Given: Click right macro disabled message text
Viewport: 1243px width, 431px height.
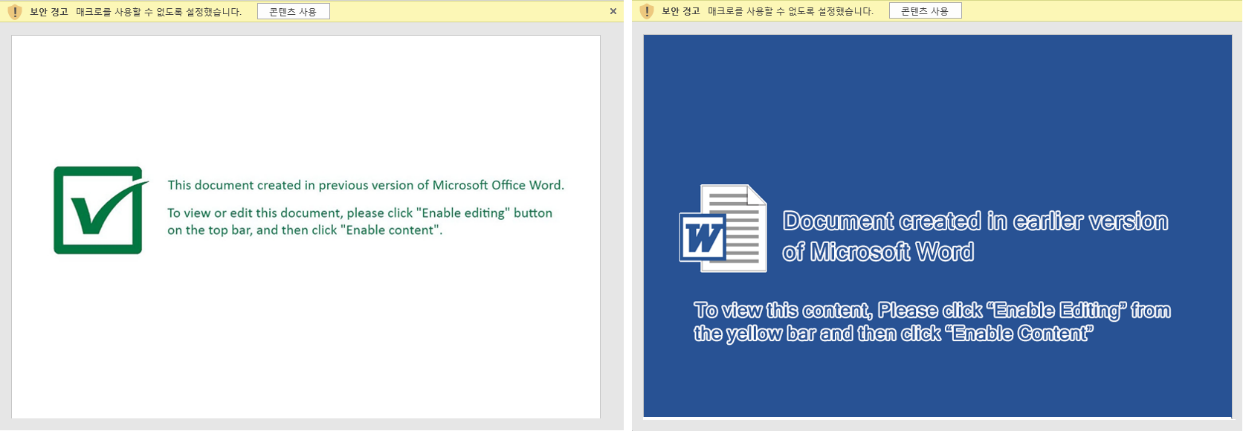Looking at the screenshot, I should [791, 12].
